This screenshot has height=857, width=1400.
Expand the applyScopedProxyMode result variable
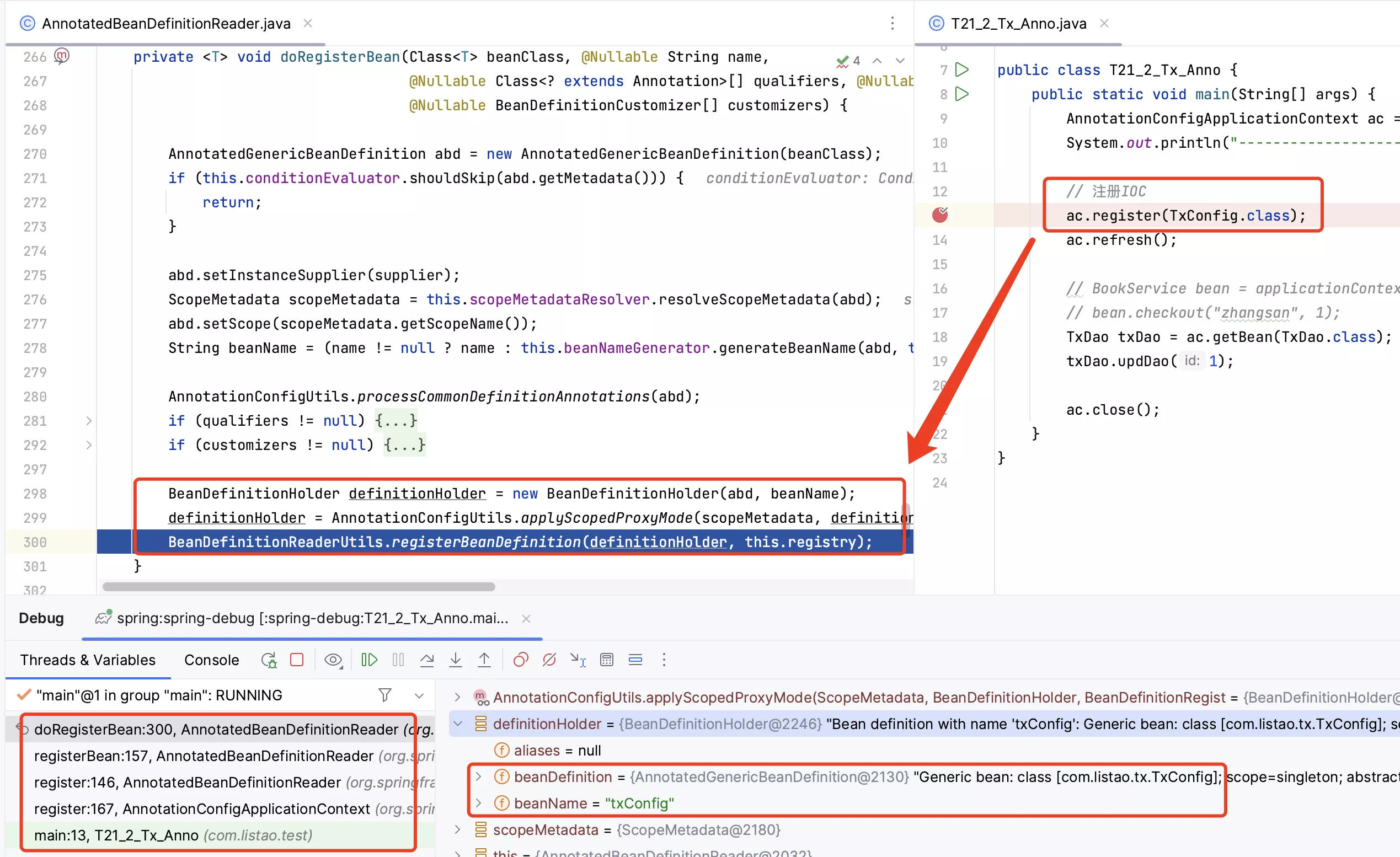tap(457, 697)
